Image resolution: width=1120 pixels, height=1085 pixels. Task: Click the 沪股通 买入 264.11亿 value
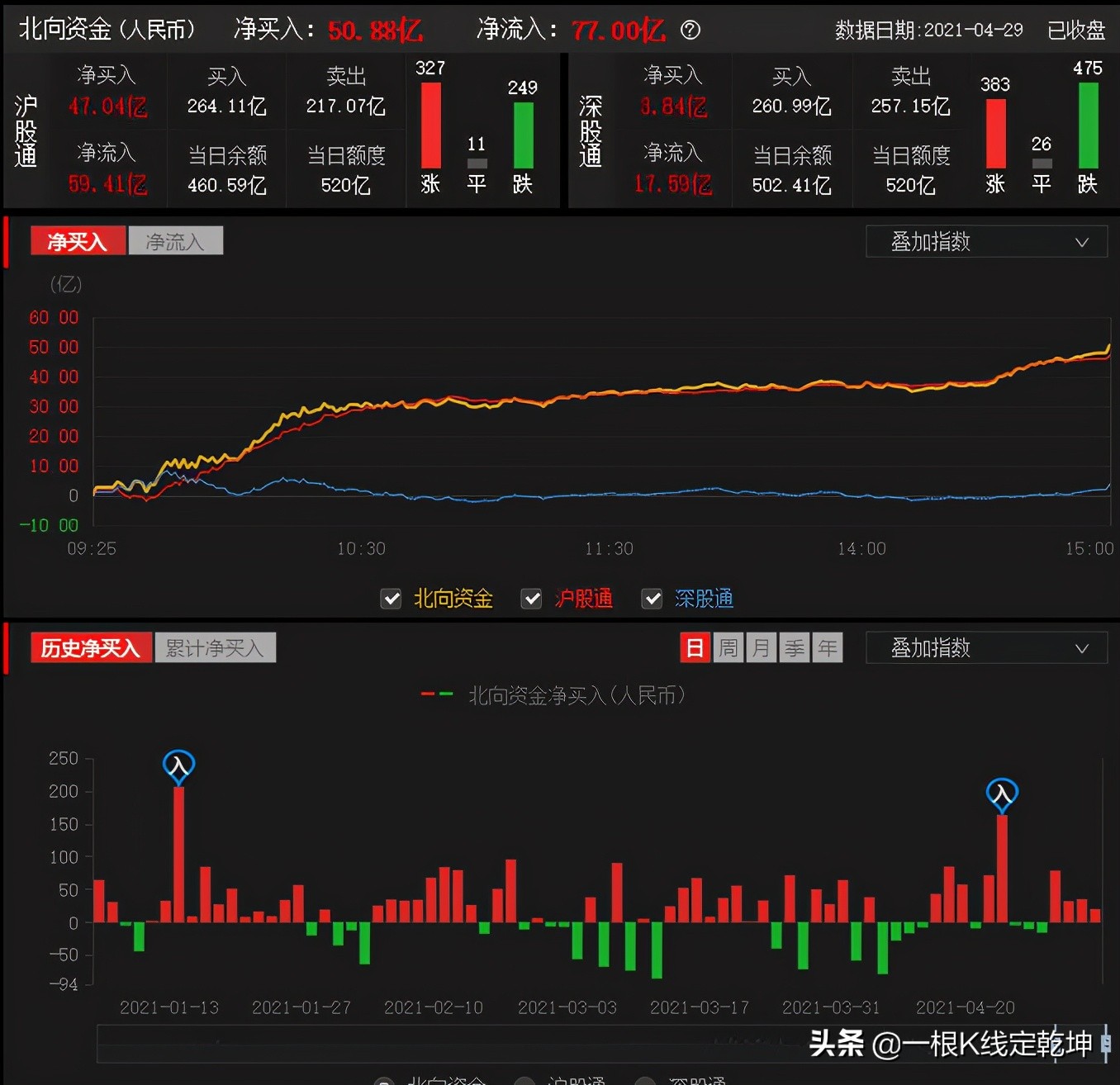227,107
